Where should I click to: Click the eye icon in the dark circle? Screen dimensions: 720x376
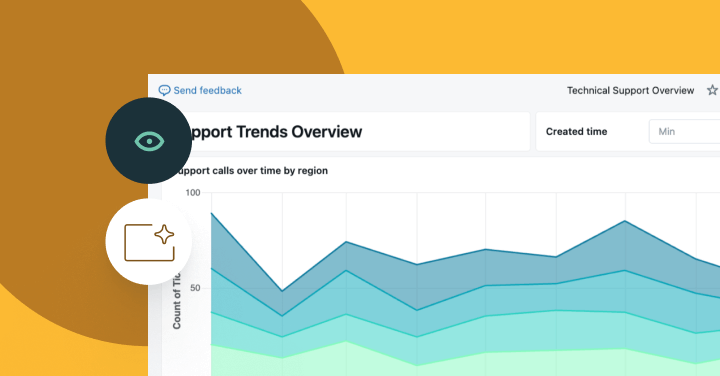pos(149,141)
